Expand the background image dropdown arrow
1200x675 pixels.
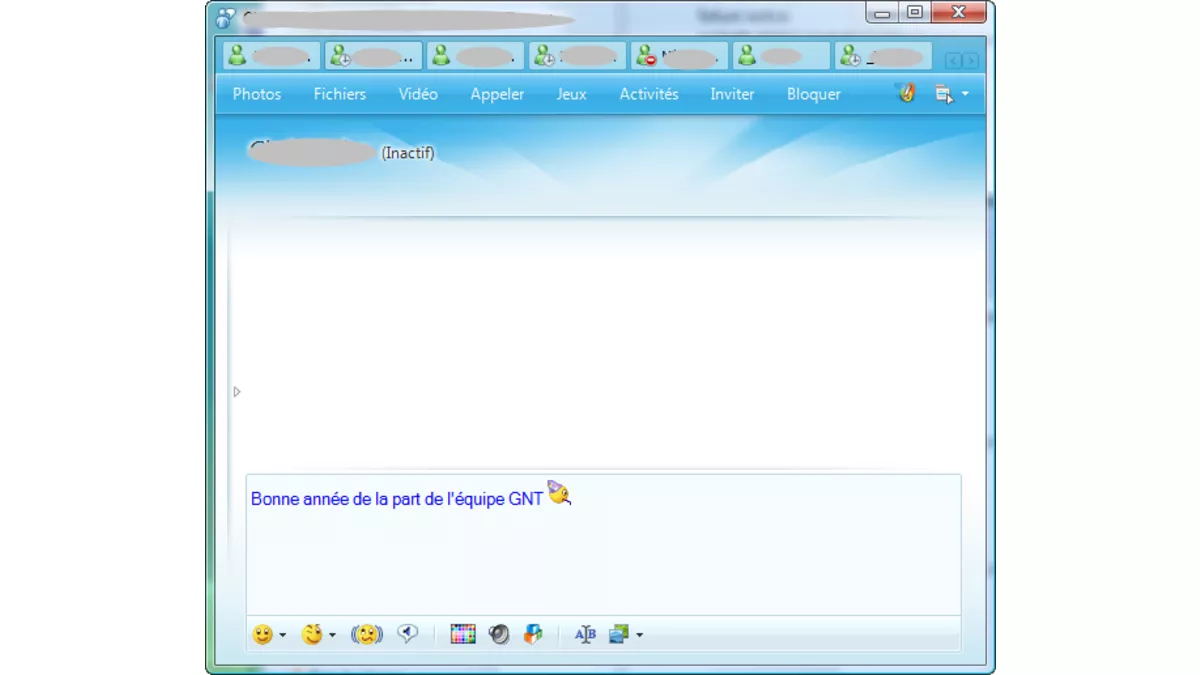(x=641, y=635)
